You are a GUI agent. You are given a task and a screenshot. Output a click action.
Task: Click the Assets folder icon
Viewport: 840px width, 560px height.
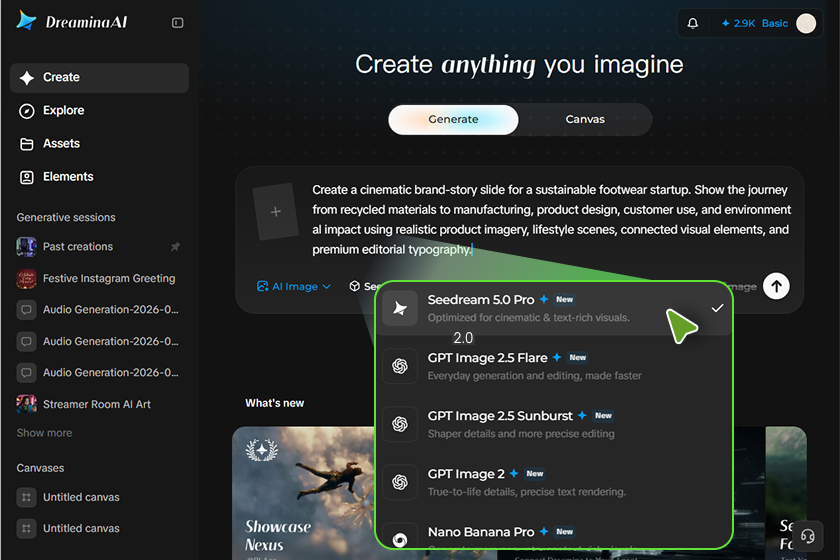[x=27, y=144]
